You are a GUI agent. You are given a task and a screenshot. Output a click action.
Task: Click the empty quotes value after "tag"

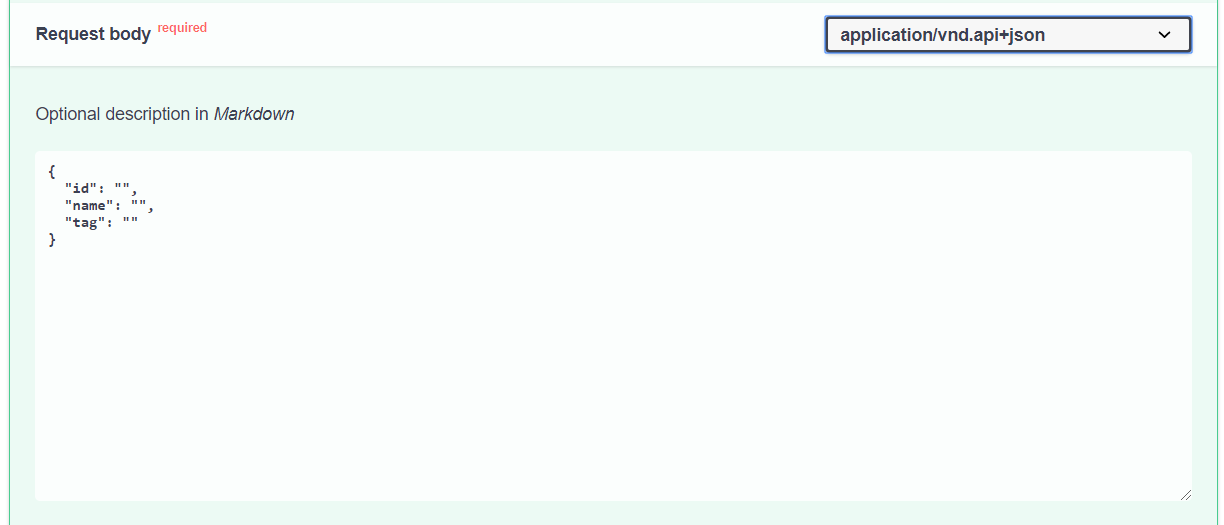pyautogui.click(x=129, y=223)
